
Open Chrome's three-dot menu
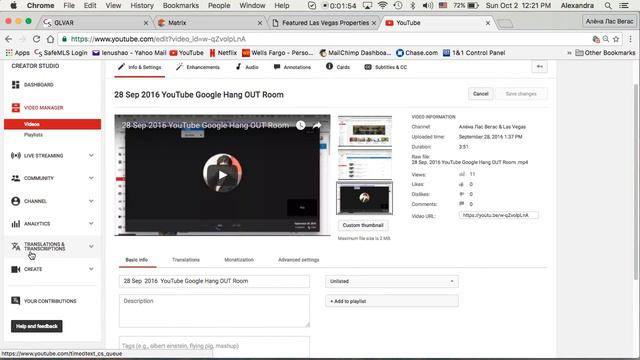click(x=630, y=39)
